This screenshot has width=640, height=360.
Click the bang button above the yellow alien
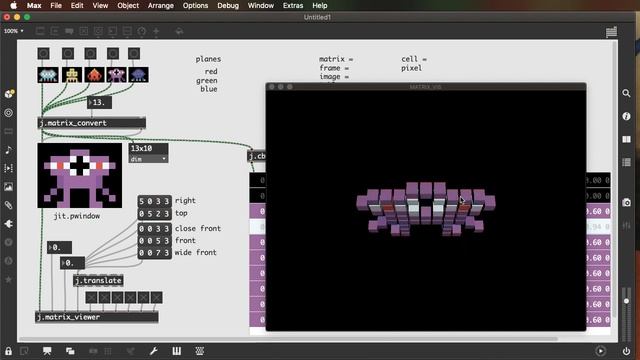[68, 53]
